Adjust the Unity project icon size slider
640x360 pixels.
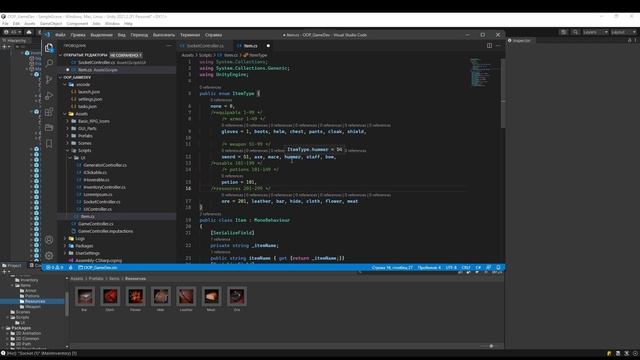pos(491,346)
